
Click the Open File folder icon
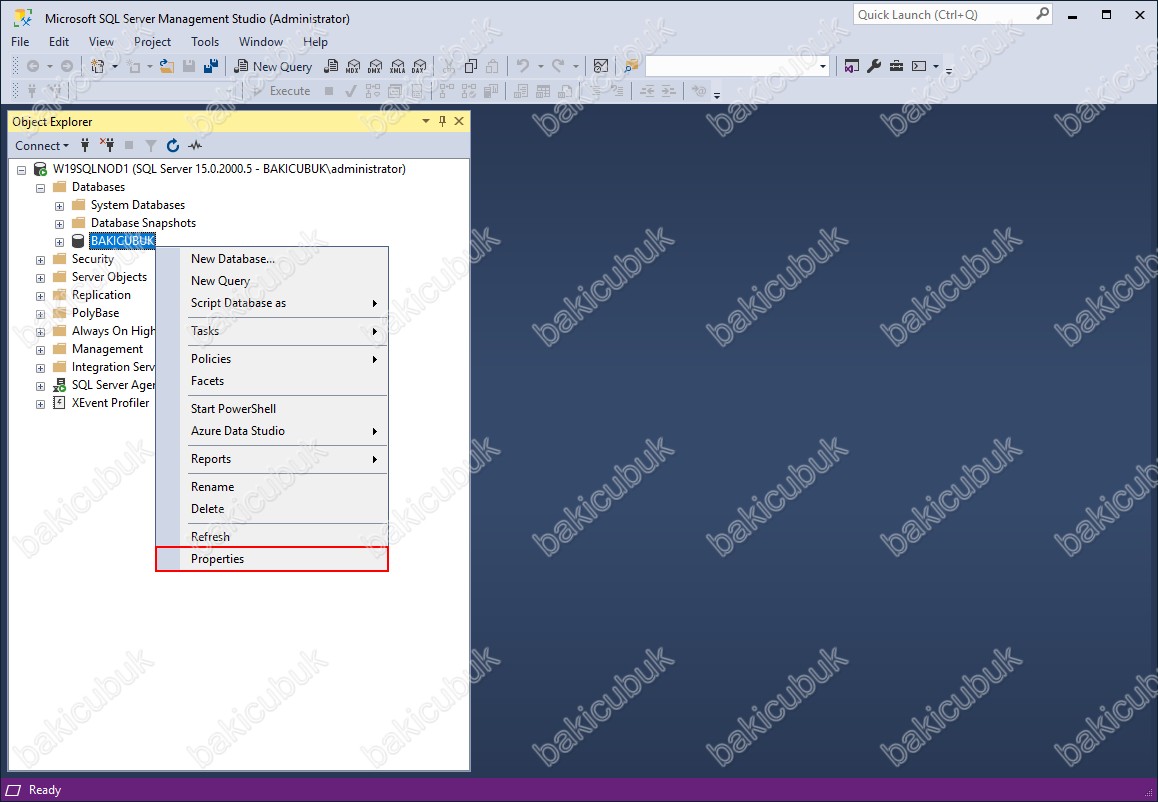point(167,66)
